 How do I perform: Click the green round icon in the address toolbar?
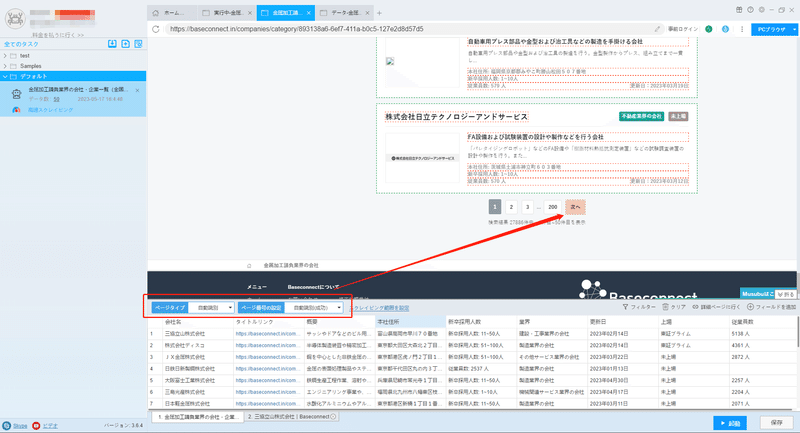tap(709, 29)
